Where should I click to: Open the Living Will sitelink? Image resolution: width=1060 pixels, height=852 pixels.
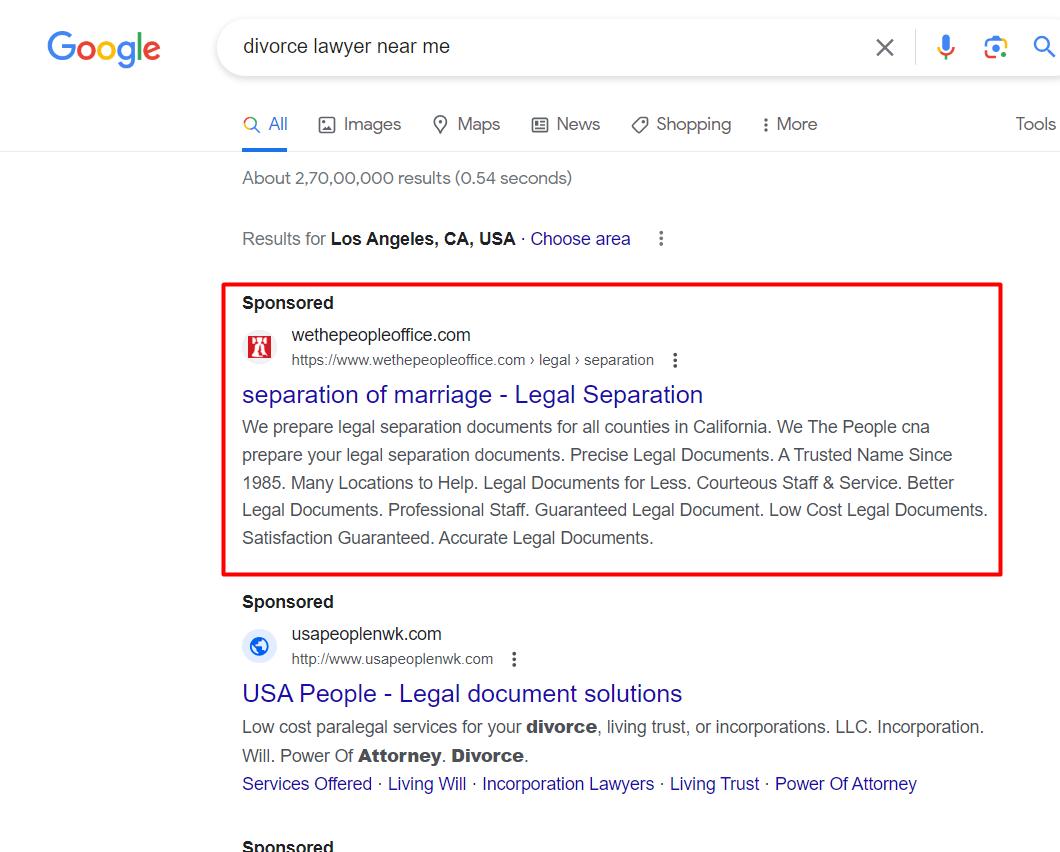point(427,784)
